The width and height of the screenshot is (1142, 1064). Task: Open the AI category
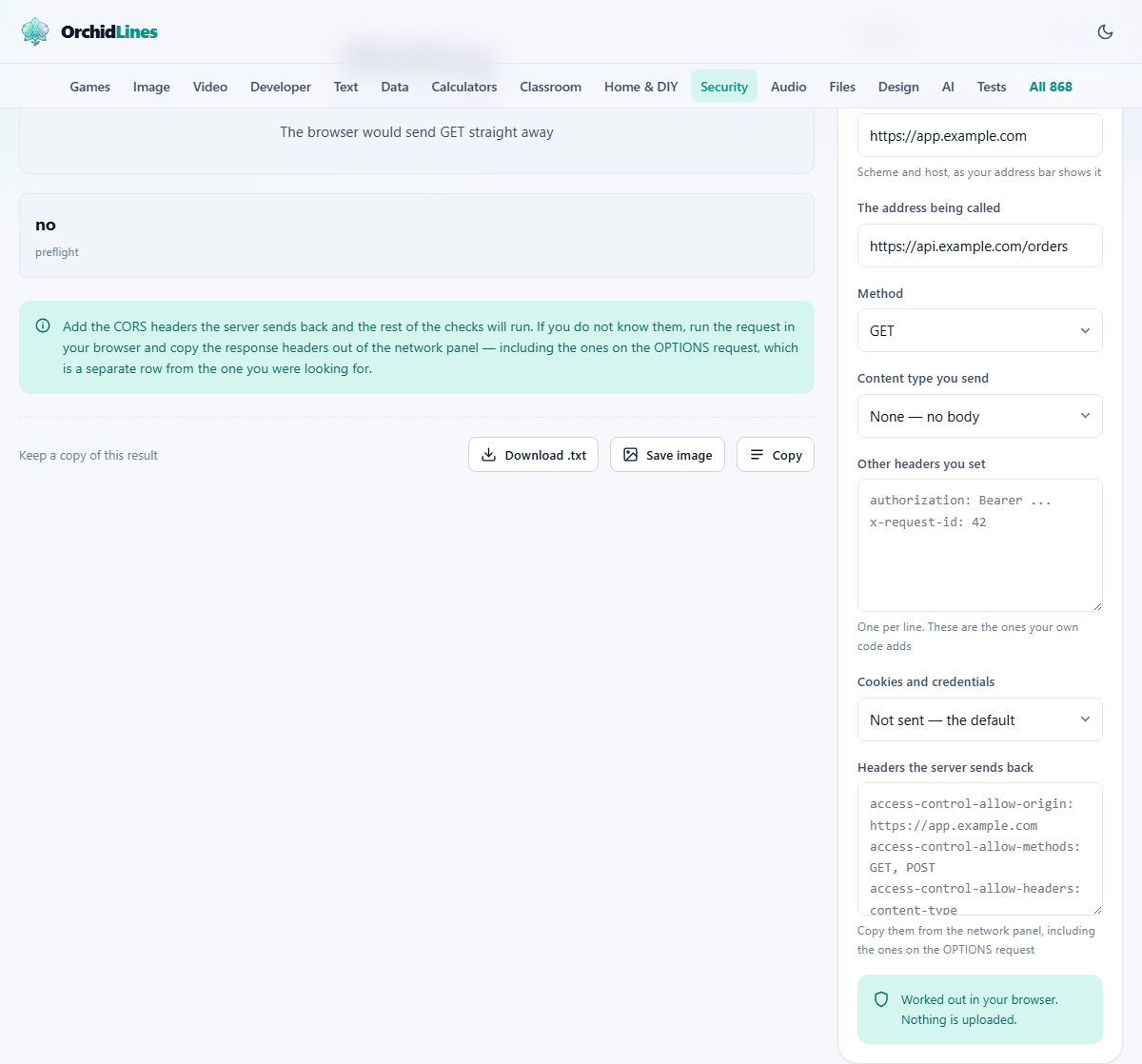click(x=948, y=87)
